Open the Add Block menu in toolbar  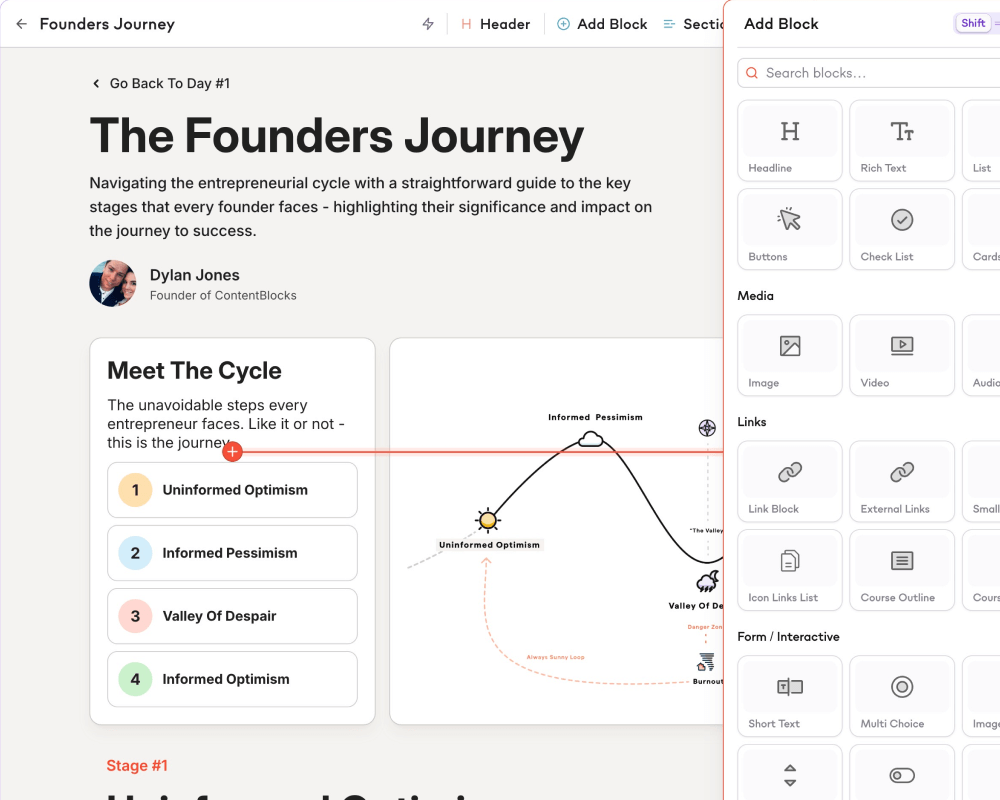pyautogui.click(x=602, y=23)
